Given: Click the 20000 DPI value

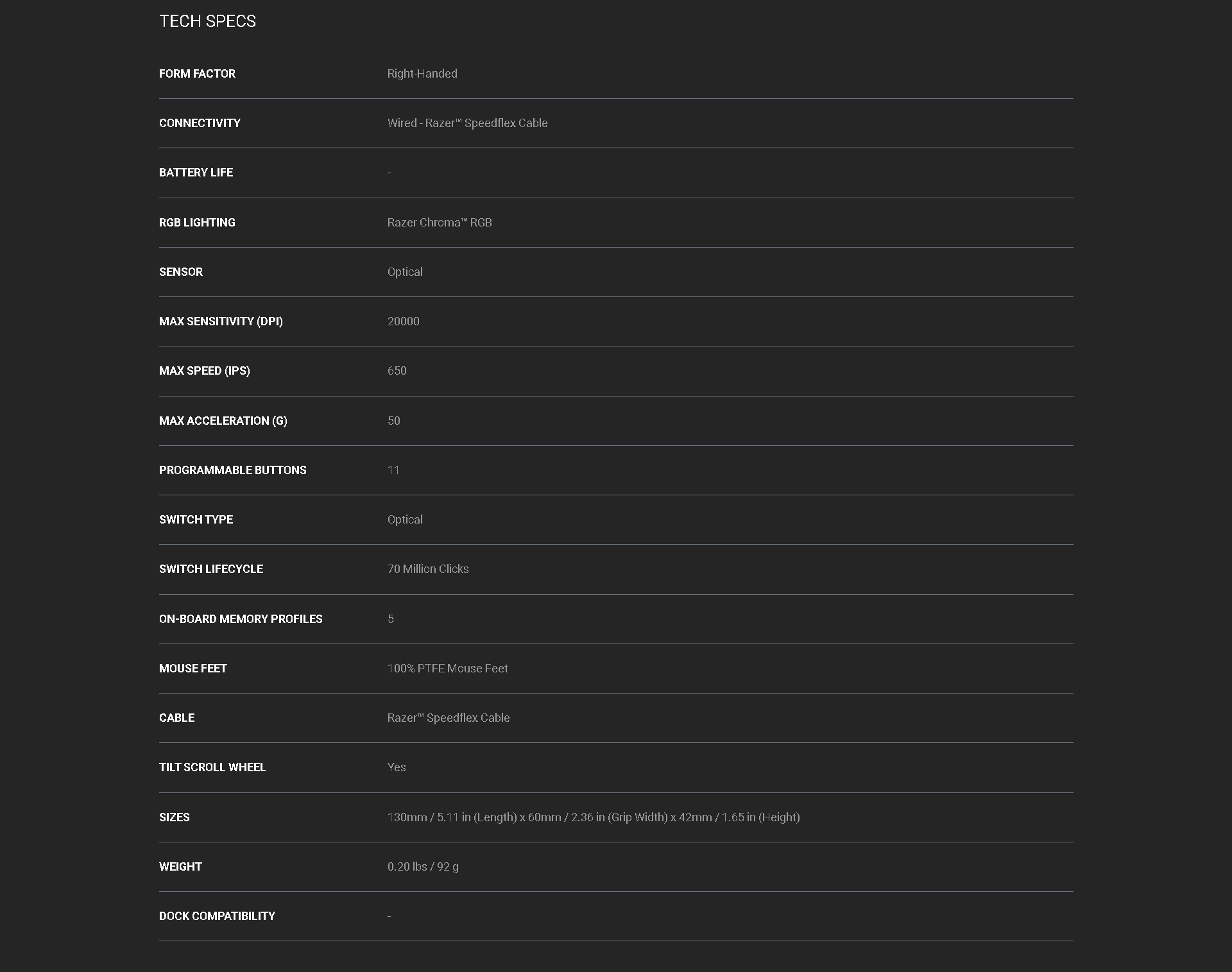Looking at the screenshot, I should click(x=403, y=321).
